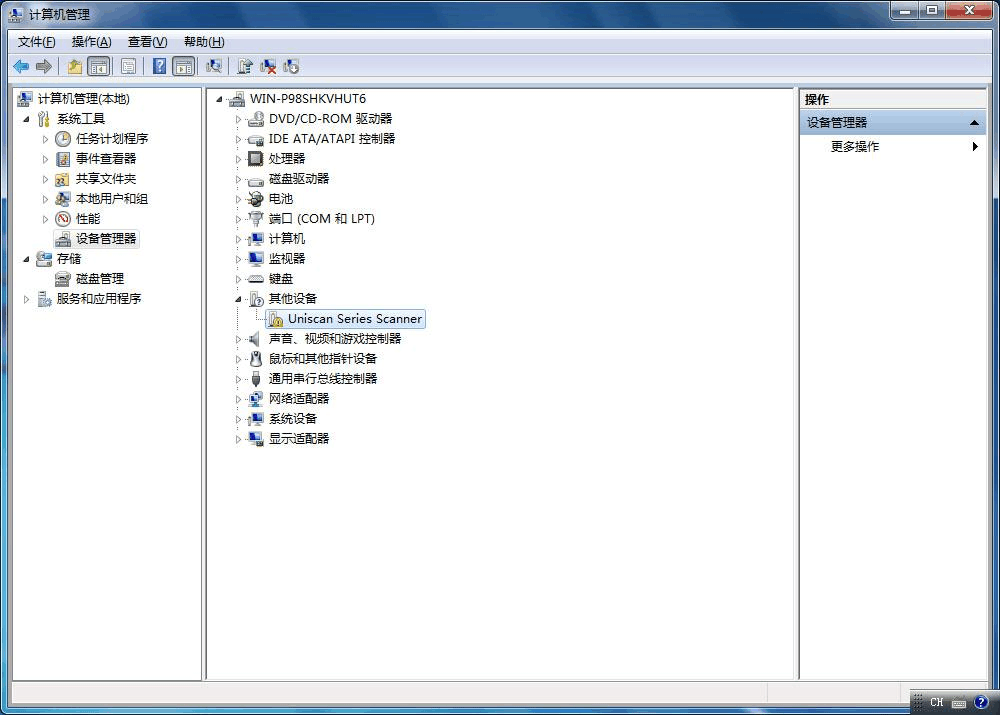Click the 鼠标和其他指针设备 mouse icon

pyautogui.click(x=256, y=359)
